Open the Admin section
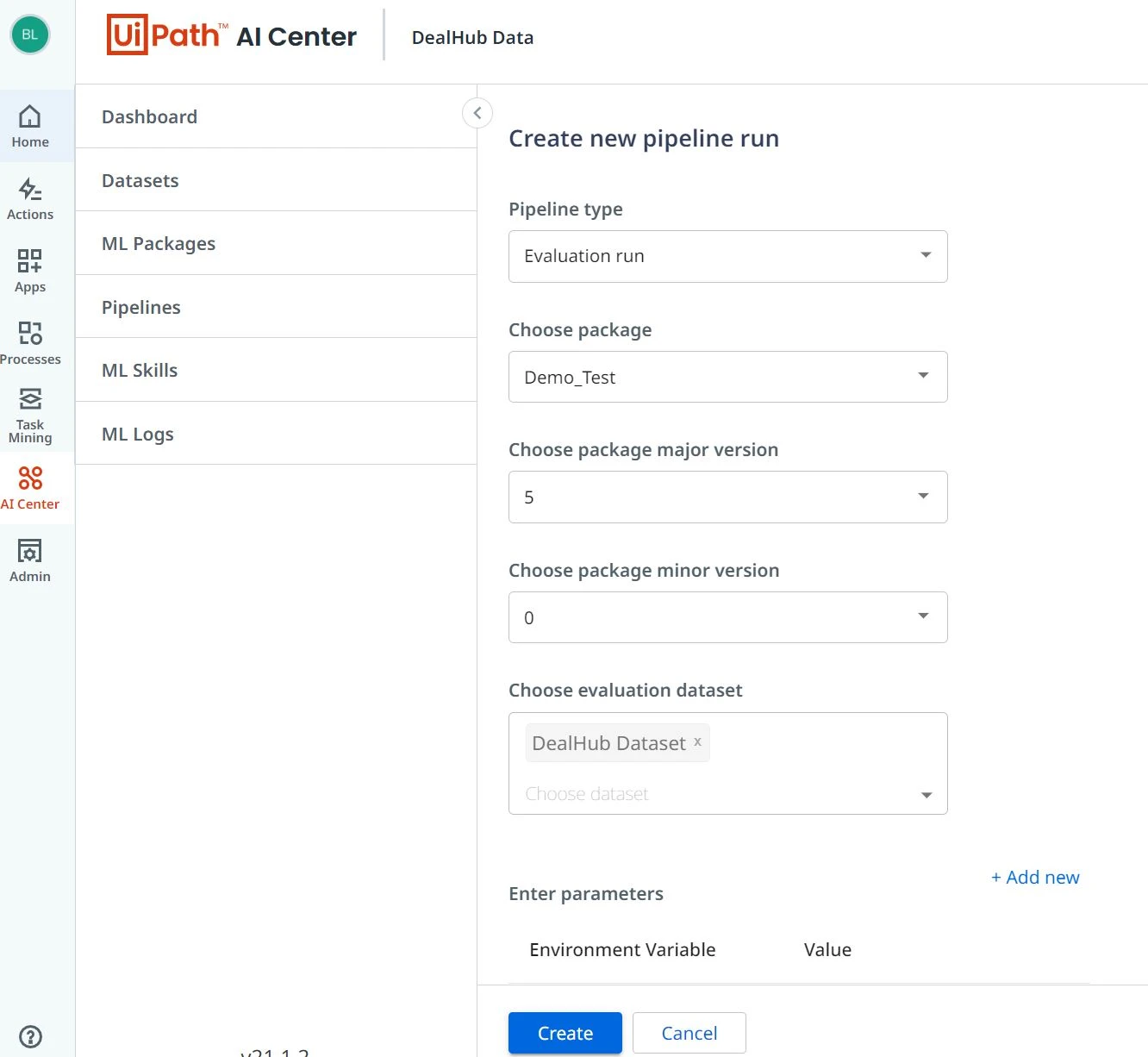1148x1057 pixels. pyautogui.click(x=30, y=561)
